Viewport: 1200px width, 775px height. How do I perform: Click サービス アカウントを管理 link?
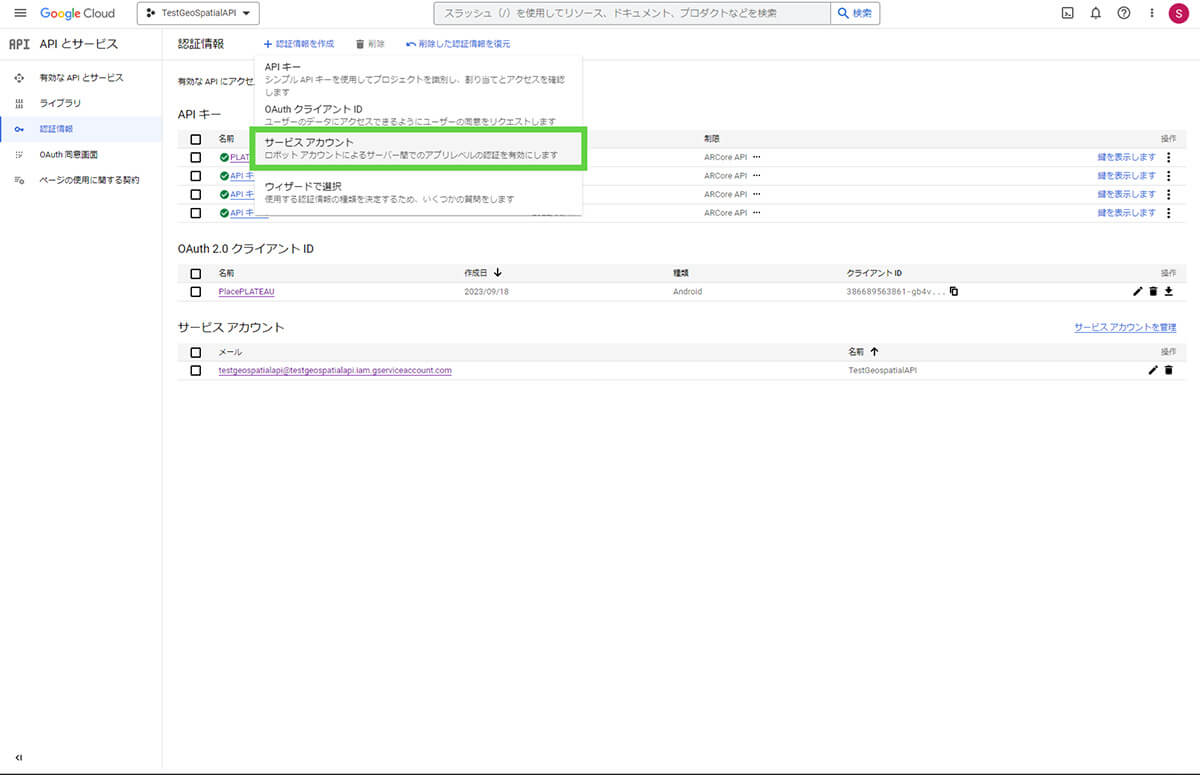1125,327
